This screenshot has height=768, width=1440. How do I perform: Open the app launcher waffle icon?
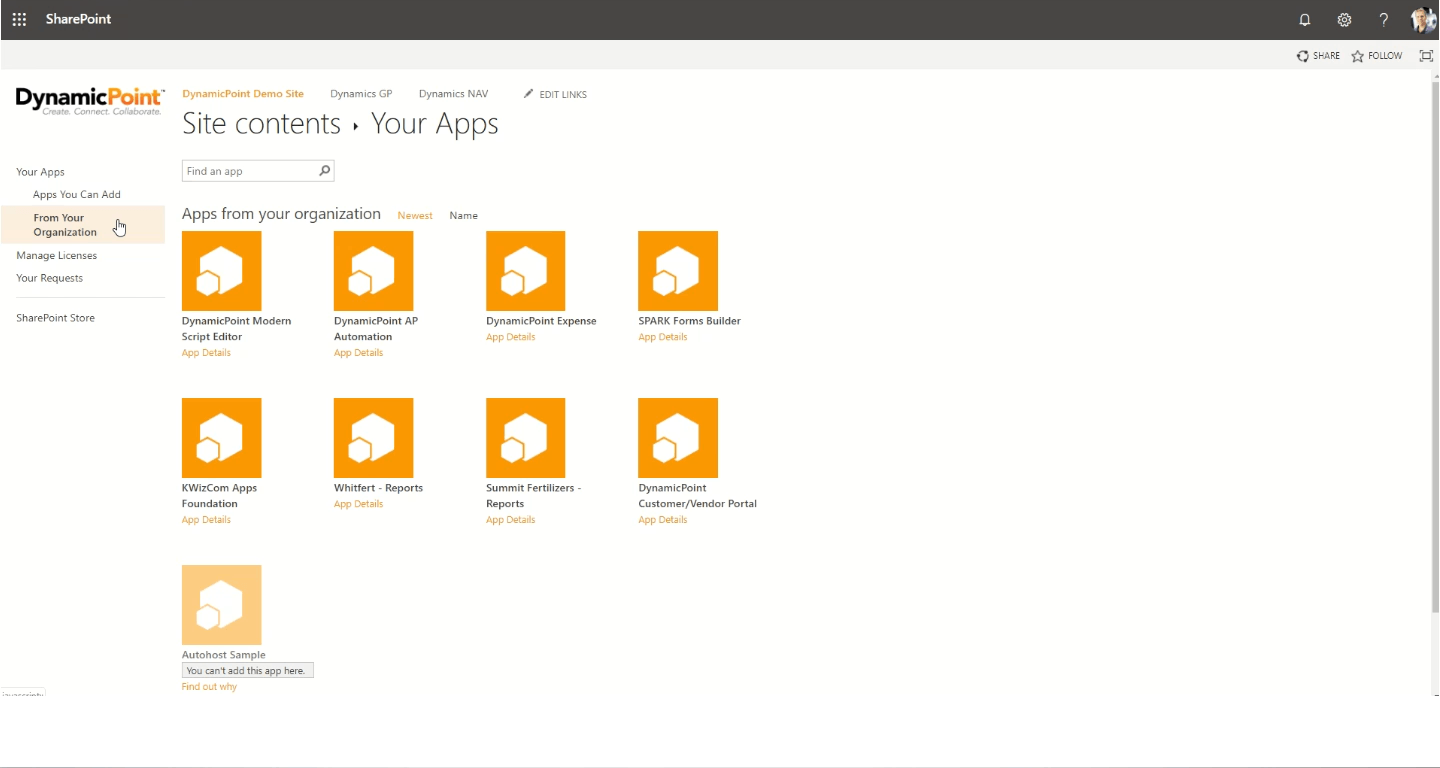[x=19, y=19]
